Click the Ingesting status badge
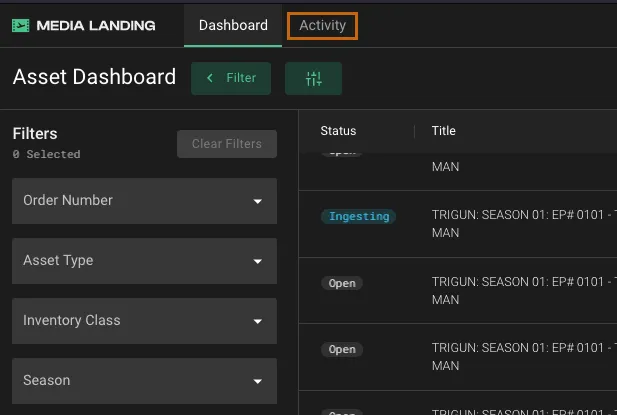This screenshot has width=617, height=415. [x=358, y=216]
